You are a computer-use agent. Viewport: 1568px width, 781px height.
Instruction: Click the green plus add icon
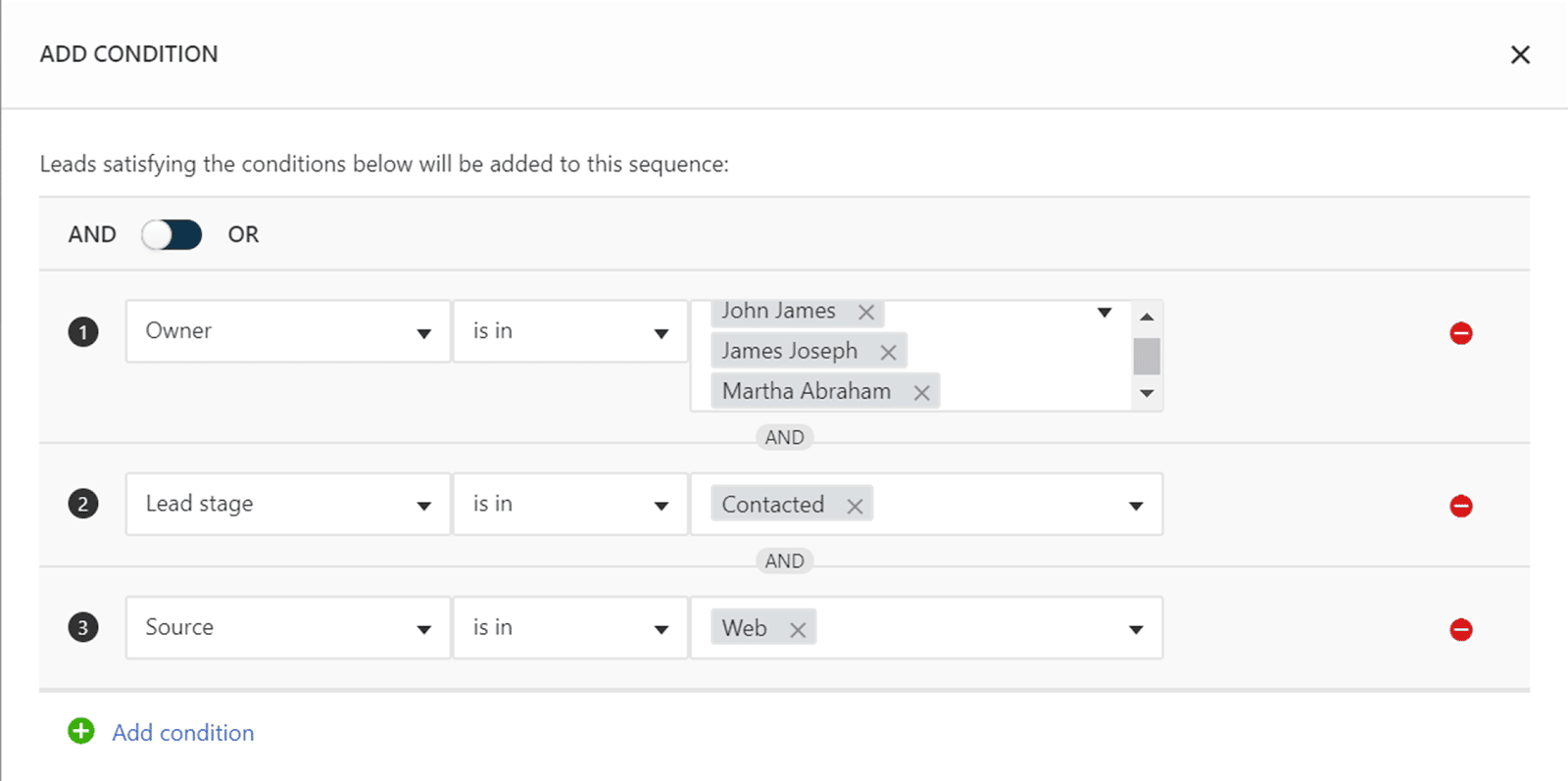pyautogui.click(x=81, y=731)
